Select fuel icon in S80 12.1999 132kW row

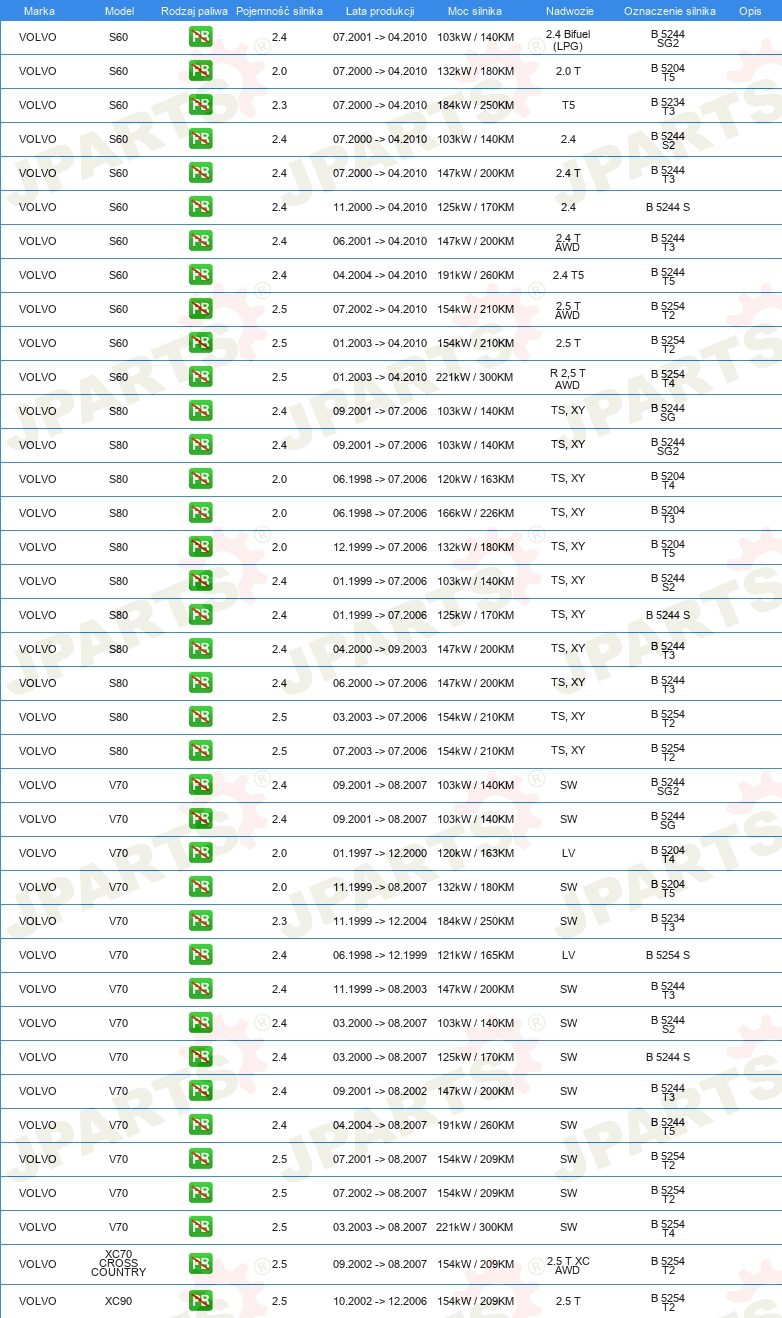tap(200, 548)
